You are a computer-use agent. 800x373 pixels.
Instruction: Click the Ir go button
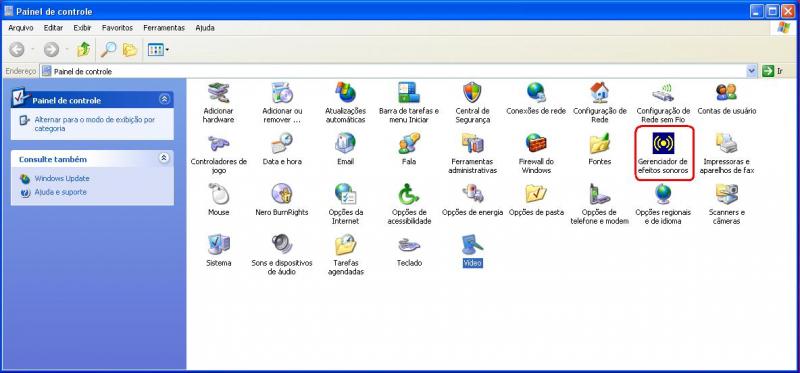pyautogui.click(x=772, y=71)
